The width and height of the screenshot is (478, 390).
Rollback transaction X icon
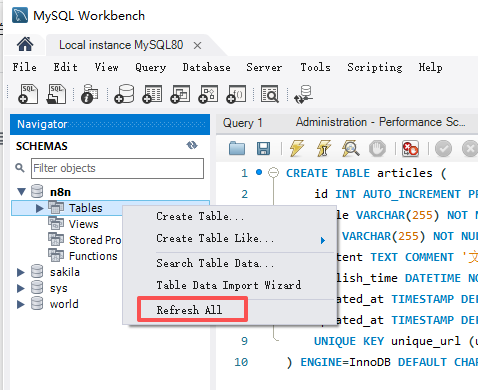[470, 149]
